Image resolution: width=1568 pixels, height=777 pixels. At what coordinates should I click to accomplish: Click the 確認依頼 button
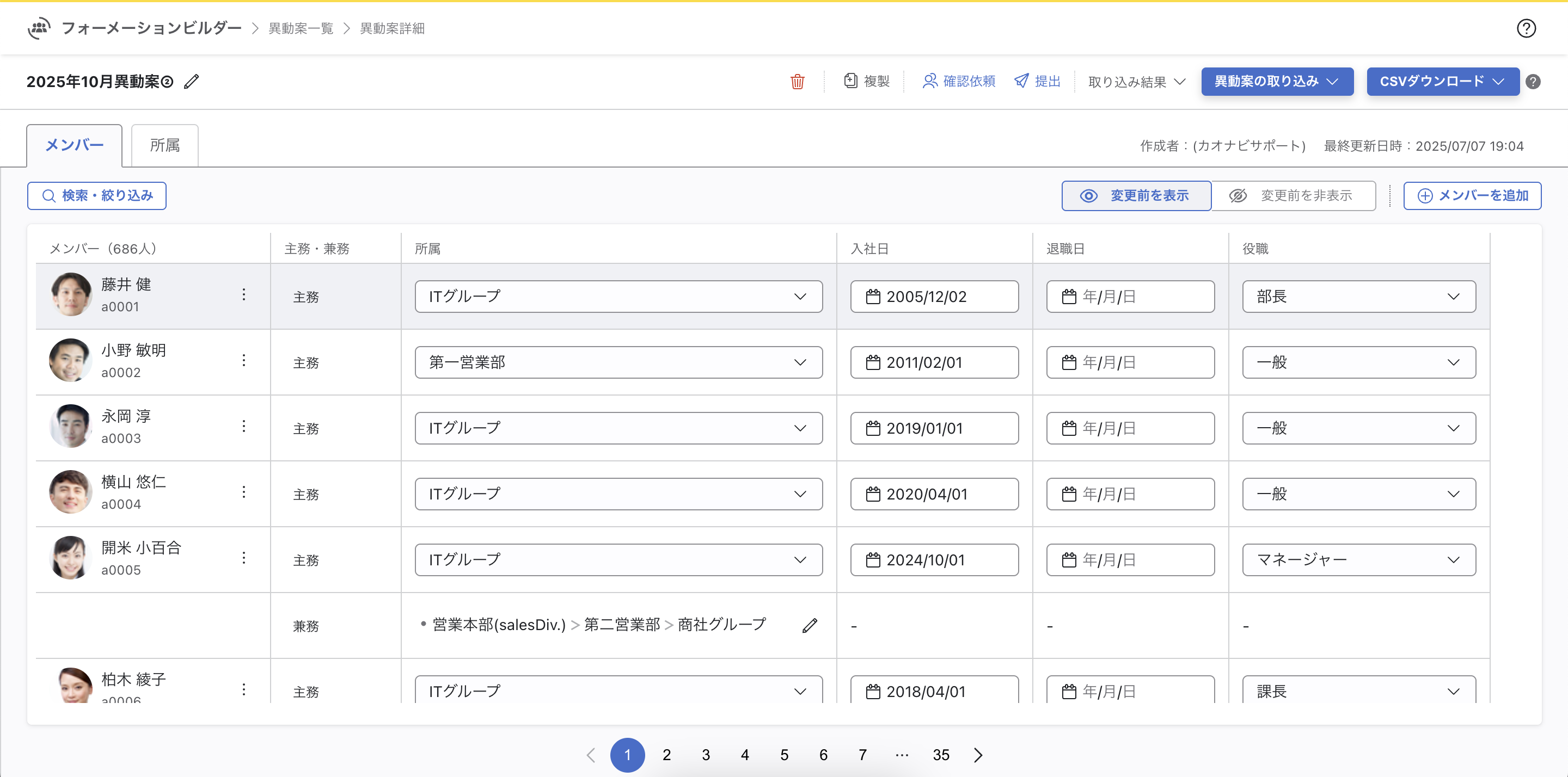click(959, 82)
